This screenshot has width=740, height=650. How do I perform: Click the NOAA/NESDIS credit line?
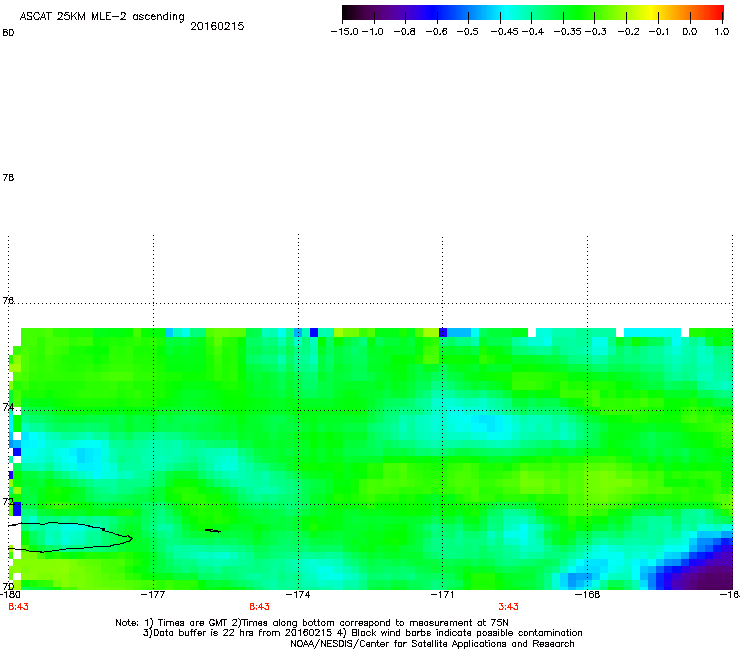(x=432, y=644)
